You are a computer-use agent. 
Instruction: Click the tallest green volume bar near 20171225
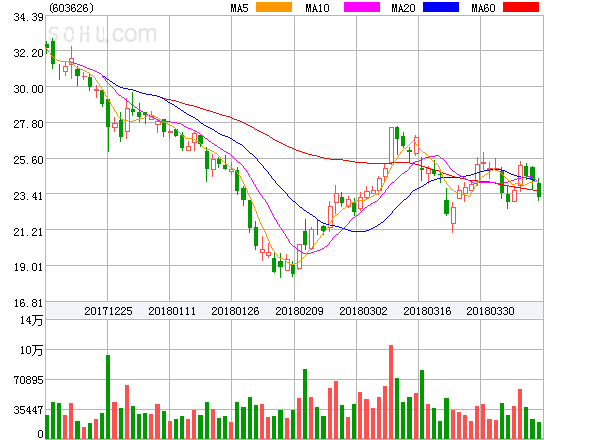click(x=108, y=397)
